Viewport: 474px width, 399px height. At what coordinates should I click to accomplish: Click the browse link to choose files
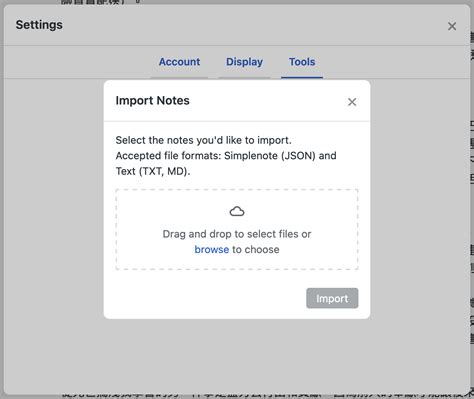tap(212, 250)
